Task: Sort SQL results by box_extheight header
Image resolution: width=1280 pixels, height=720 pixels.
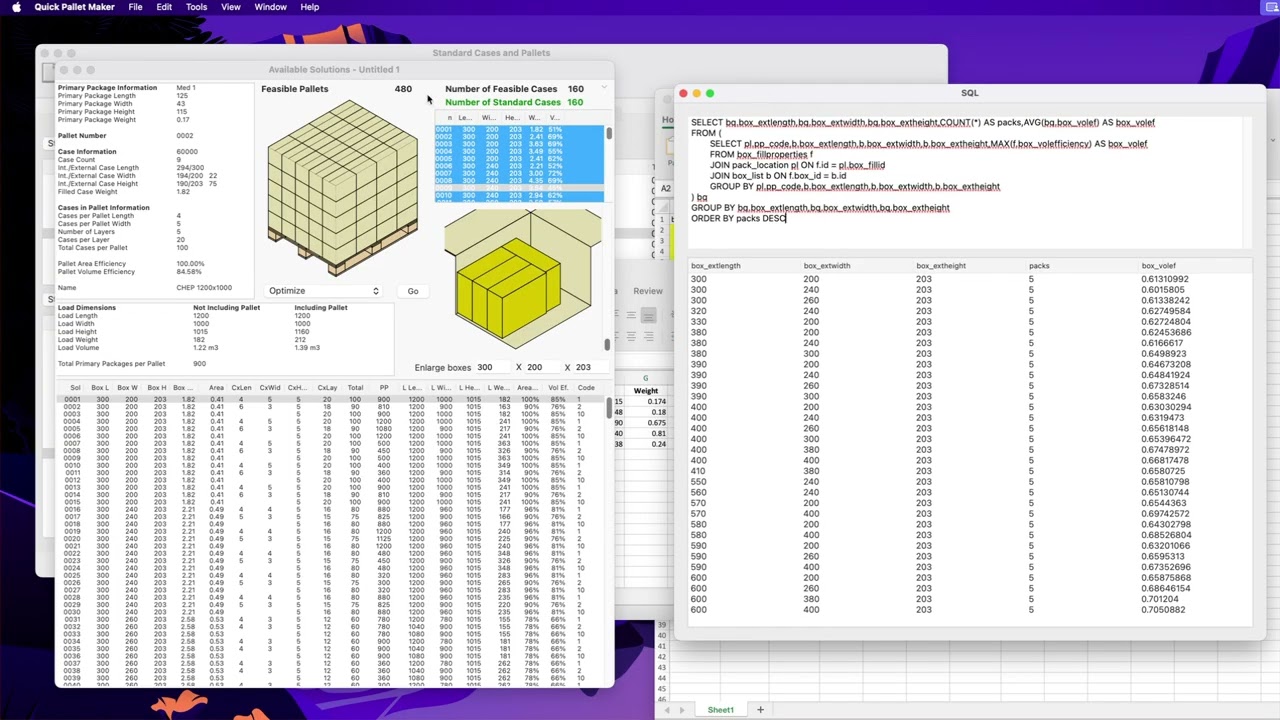Action: click(941, 266)
